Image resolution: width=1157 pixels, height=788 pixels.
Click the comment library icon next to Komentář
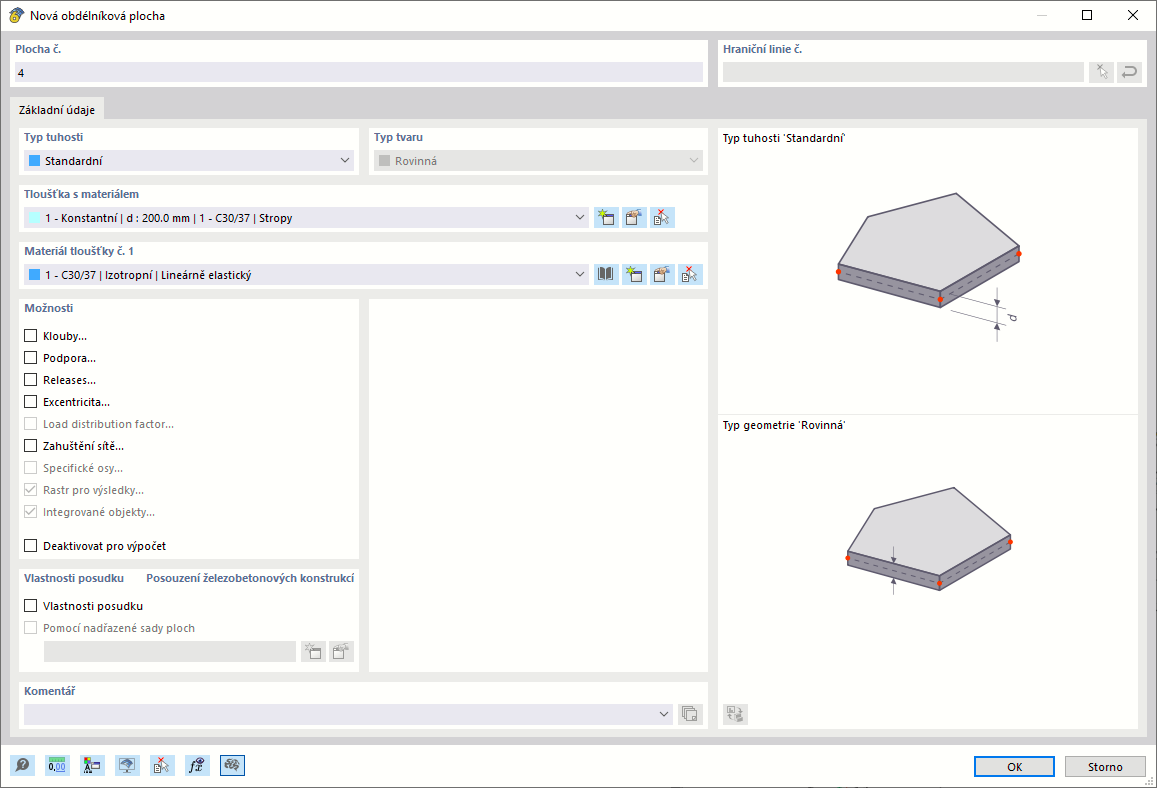click(x=691, y=714)
